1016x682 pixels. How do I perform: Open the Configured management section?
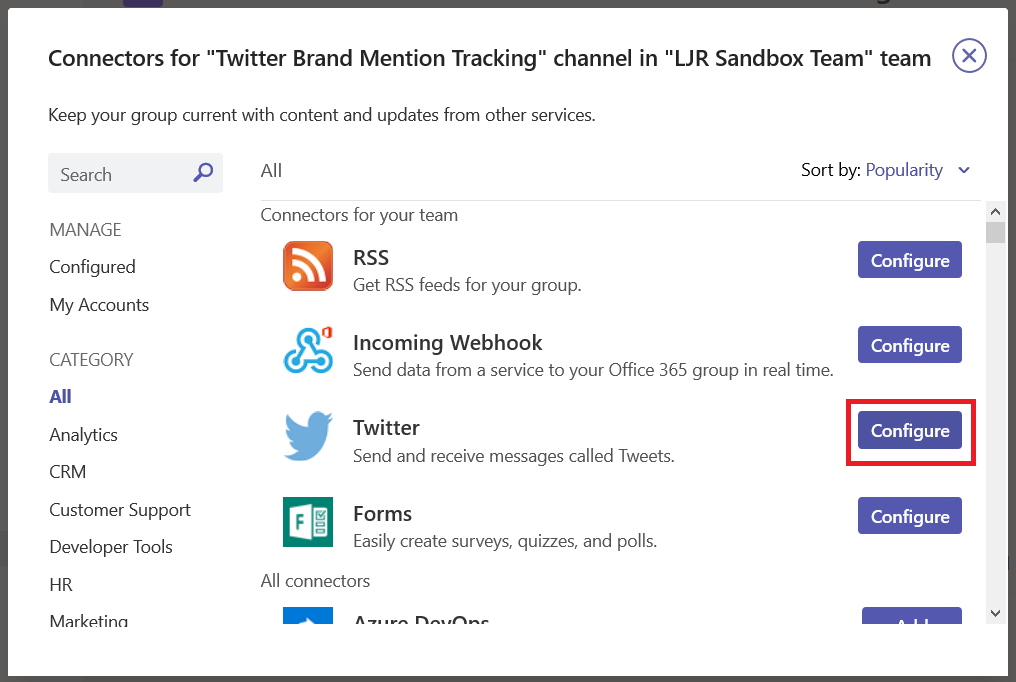93,267
